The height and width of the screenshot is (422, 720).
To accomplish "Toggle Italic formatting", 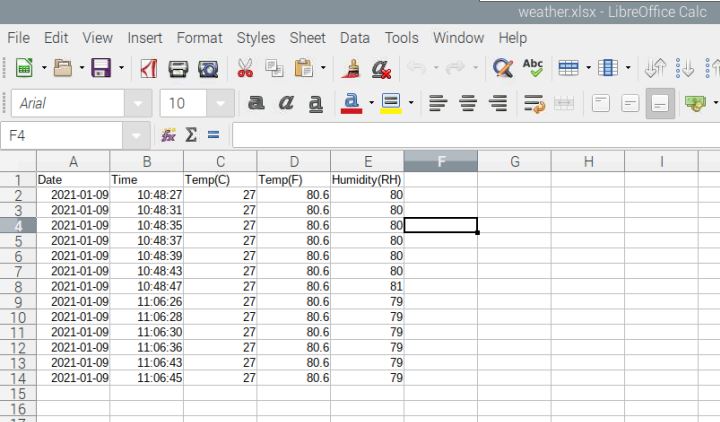I will click(286, 103).
